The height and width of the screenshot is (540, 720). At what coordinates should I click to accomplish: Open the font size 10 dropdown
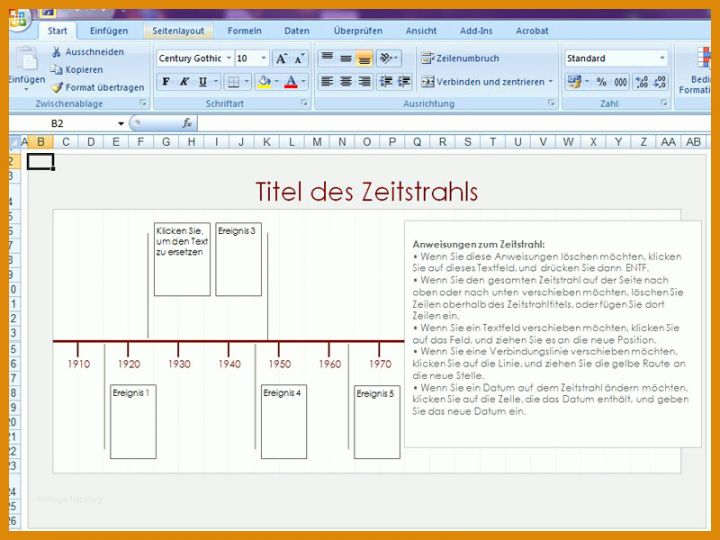coord(264,58)
